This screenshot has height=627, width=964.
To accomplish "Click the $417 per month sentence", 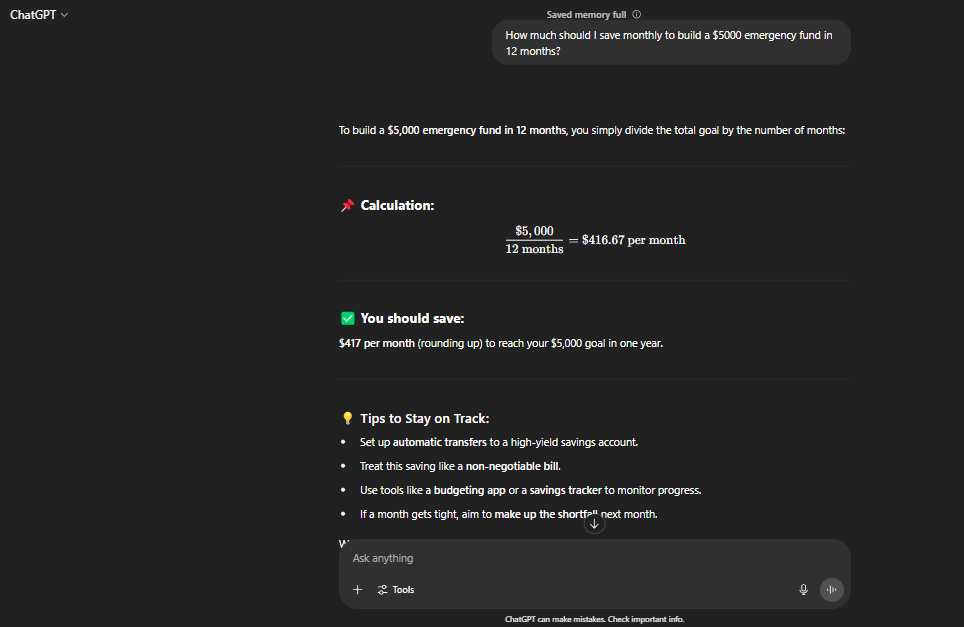I will pyautogui.click(x=500, y=343).
